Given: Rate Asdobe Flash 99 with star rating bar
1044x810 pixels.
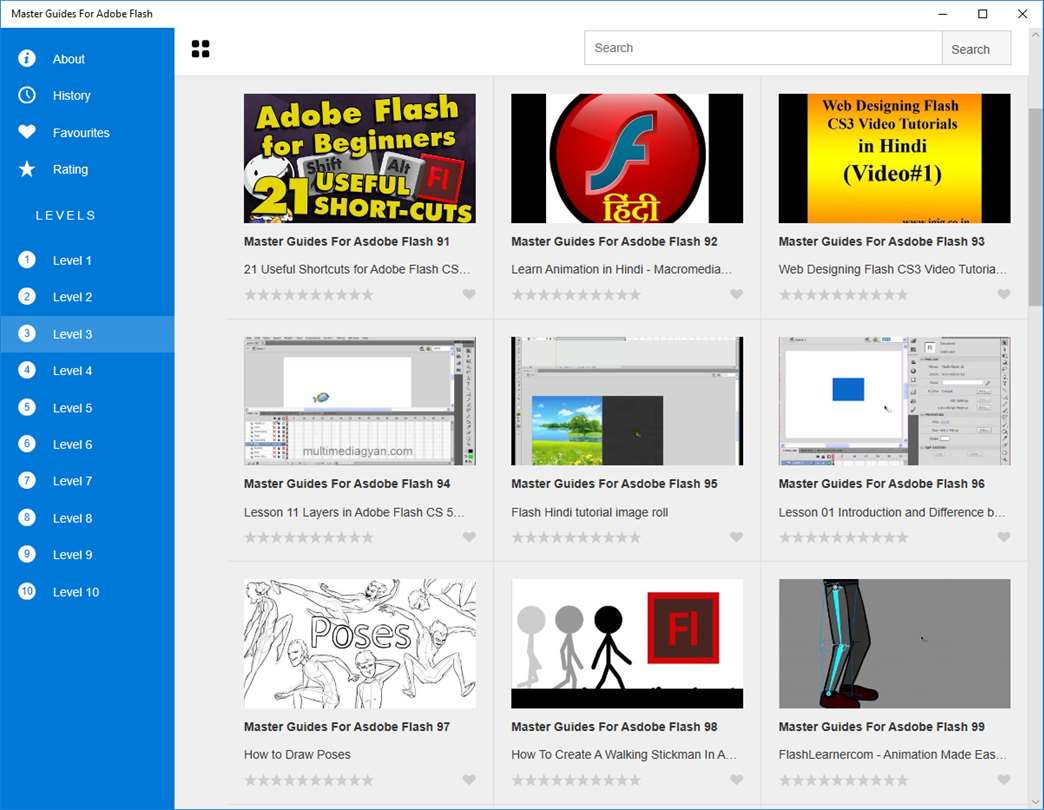Looking at the screenshot, I should (x=844, y=779).
